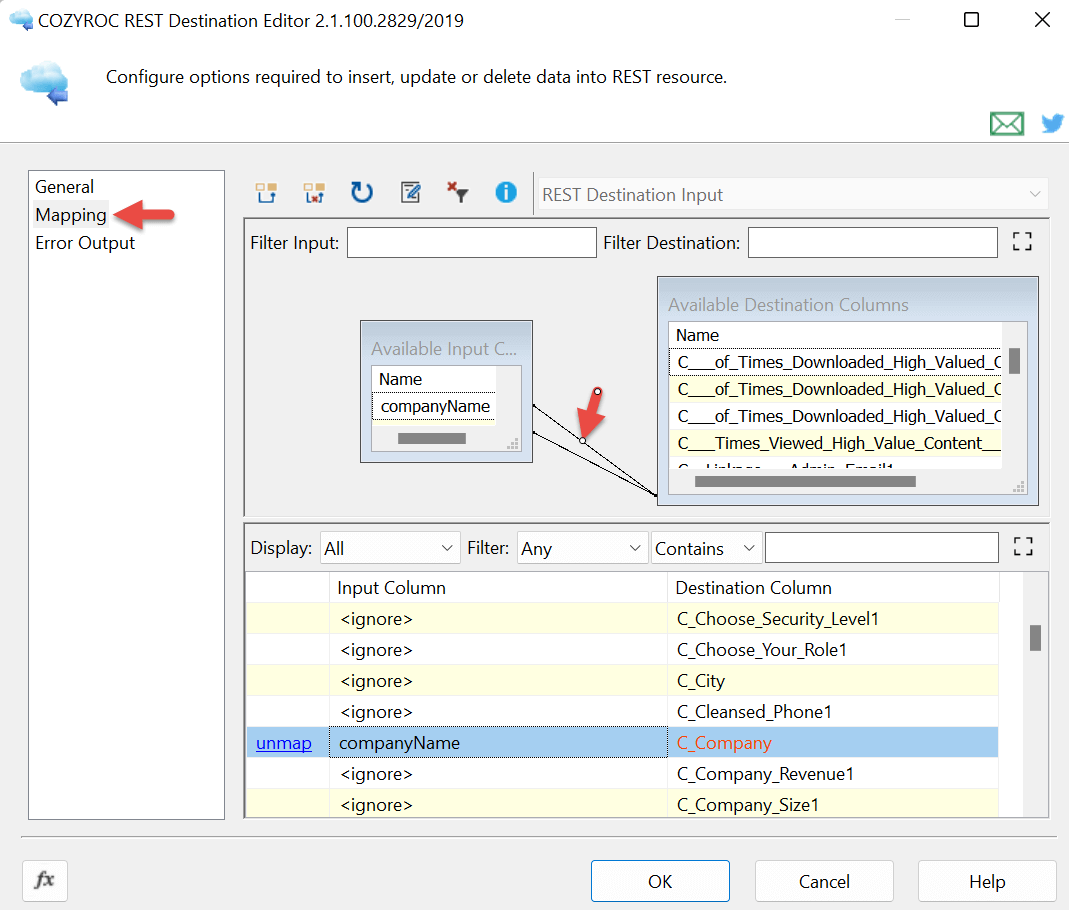Click <ignore> input cell for C_City row
This screenshot has height=910, width=1069.
click(x=498, y=680)
